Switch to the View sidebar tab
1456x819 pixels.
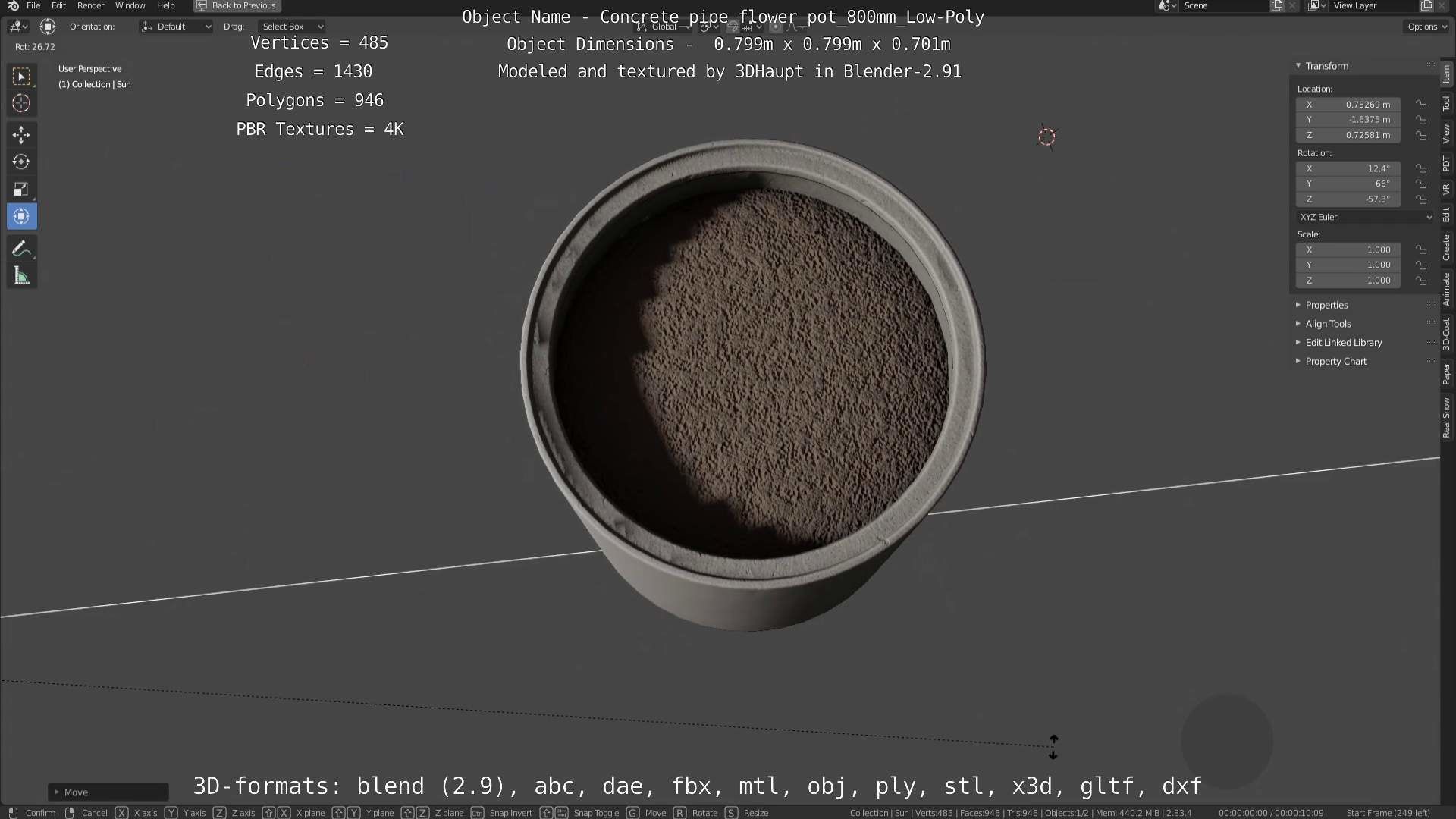pos(1447,134)
